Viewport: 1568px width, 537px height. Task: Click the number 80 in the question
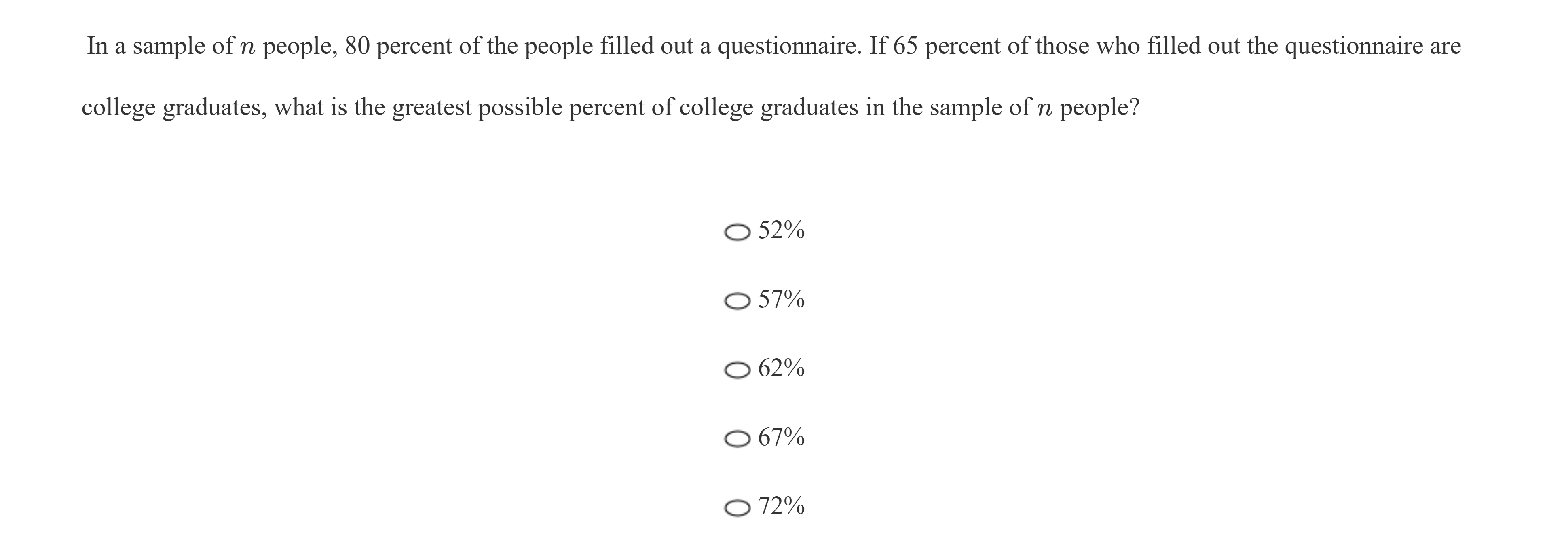click(x=357, y=46)
